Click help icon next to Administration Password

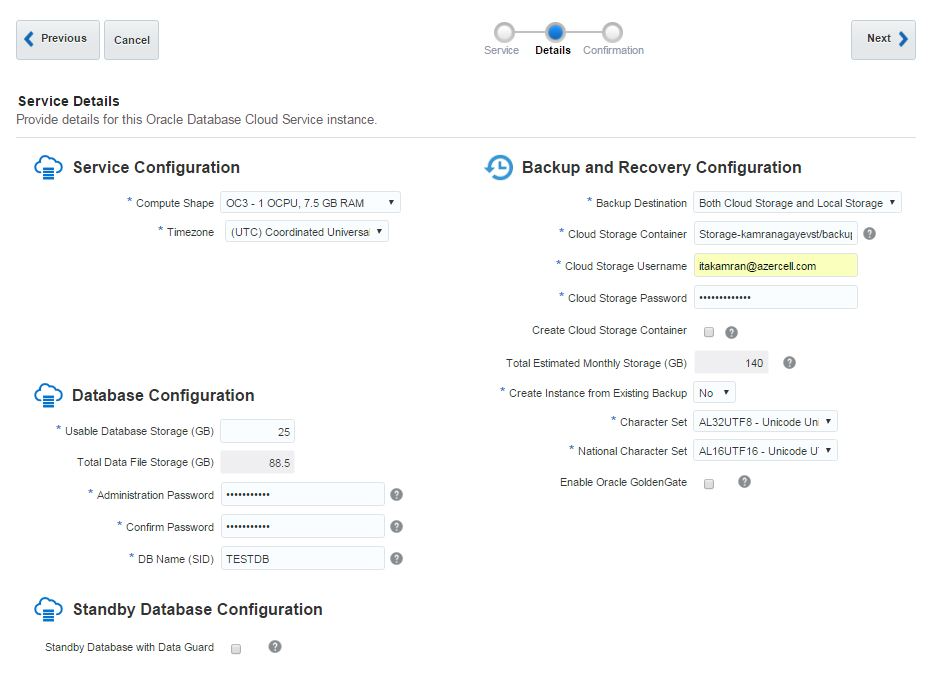tap(396, 495)
